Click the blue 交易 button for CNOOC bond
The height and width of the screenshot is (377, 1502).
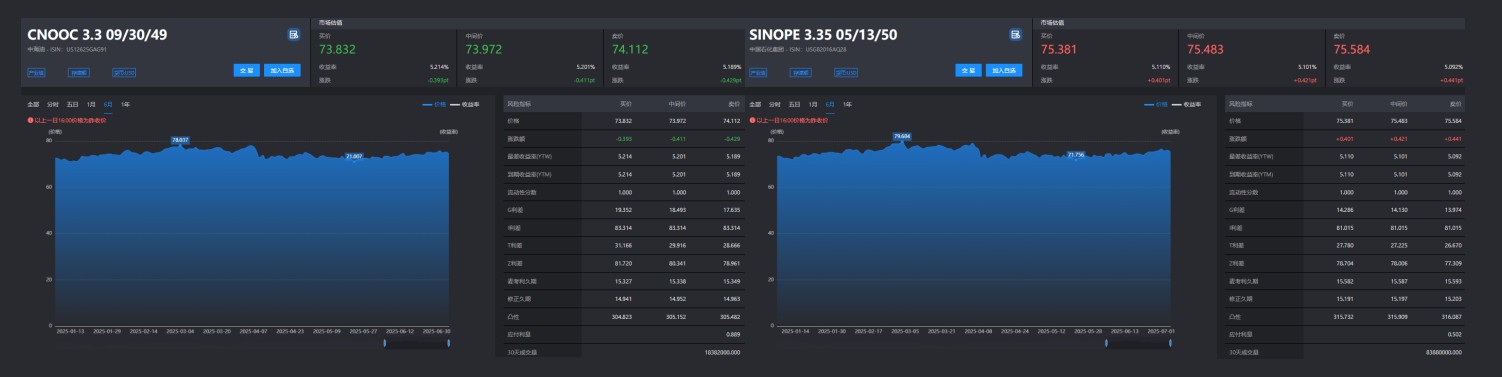coord(247,71)
